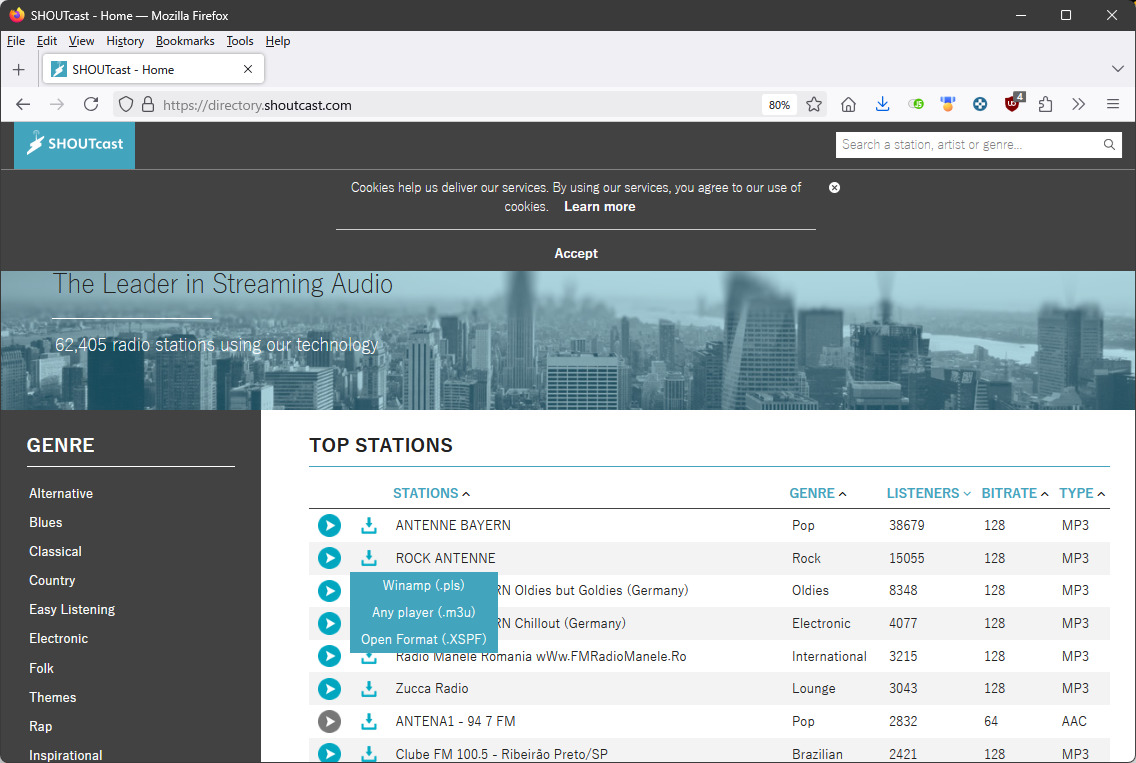Bookmark this page with star icon
1136x763 pixels.
pyautogui.click(x=814, y=104)
